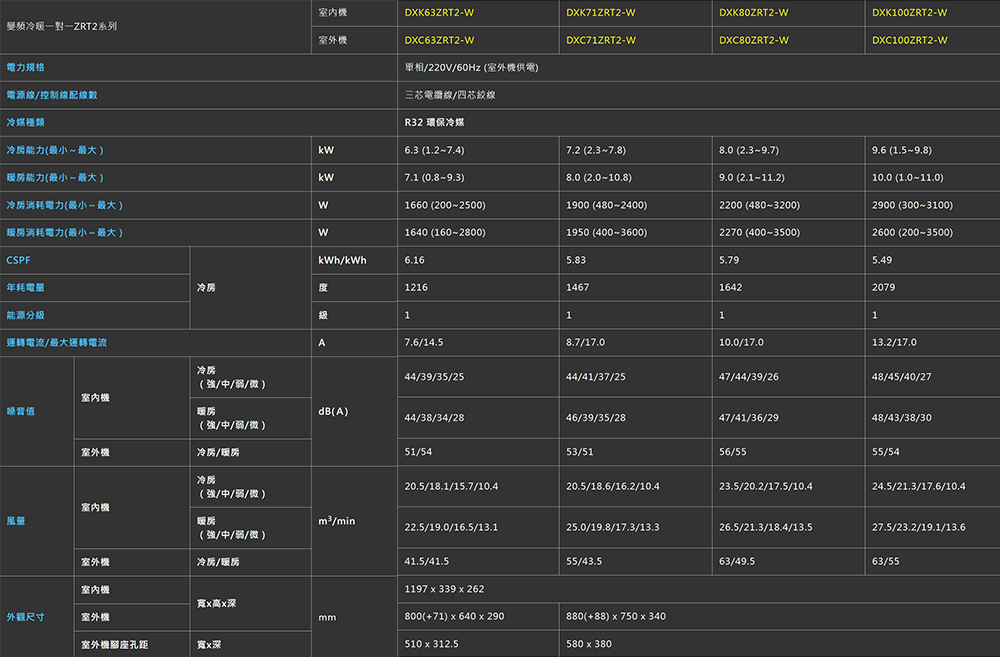Click noise value 48/43/38/30
1000x657 pixels.
[x=902, y=418]
